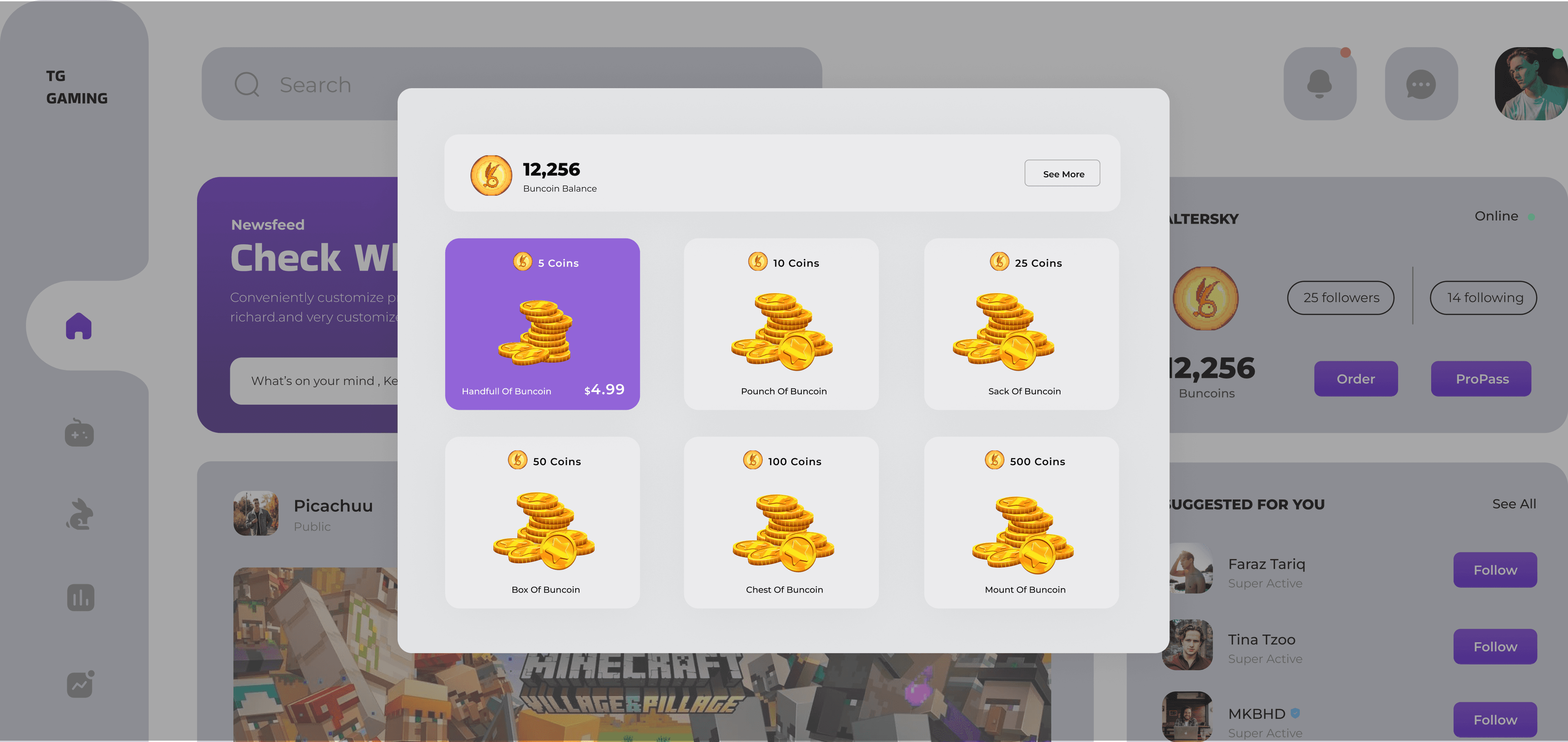The width and height of the screenshot is (1568, 742).
Task: Open the trending chart sidebar icon
Action: (x=80, y=684)
